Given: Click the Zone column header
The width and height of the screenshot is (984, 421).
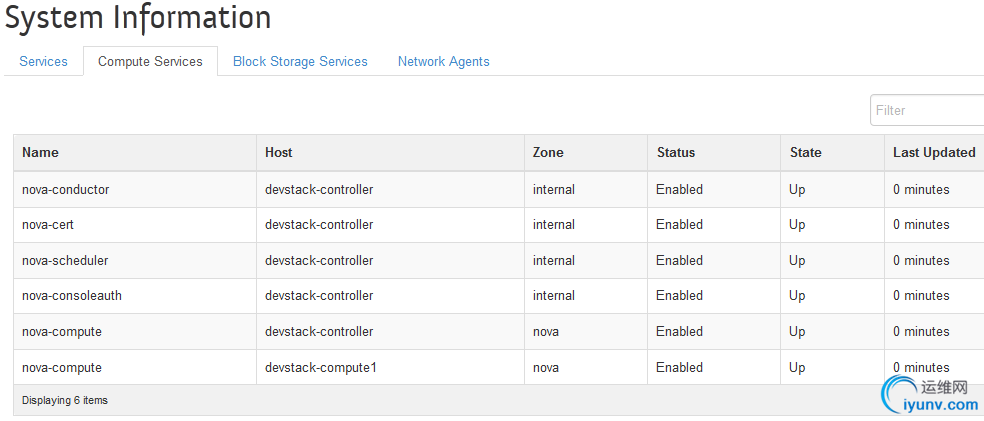Looking at the screenshot, I should (x=548, y=152).
